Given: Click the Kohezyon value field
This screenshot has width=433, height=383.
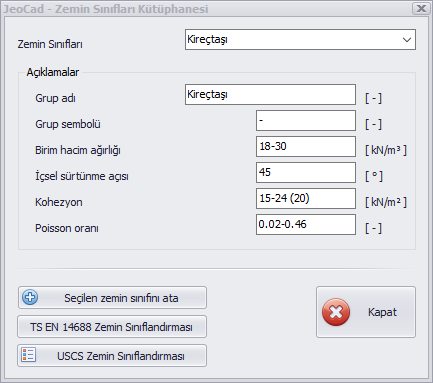Looking at the screenshot, I should tap(306, 199).
